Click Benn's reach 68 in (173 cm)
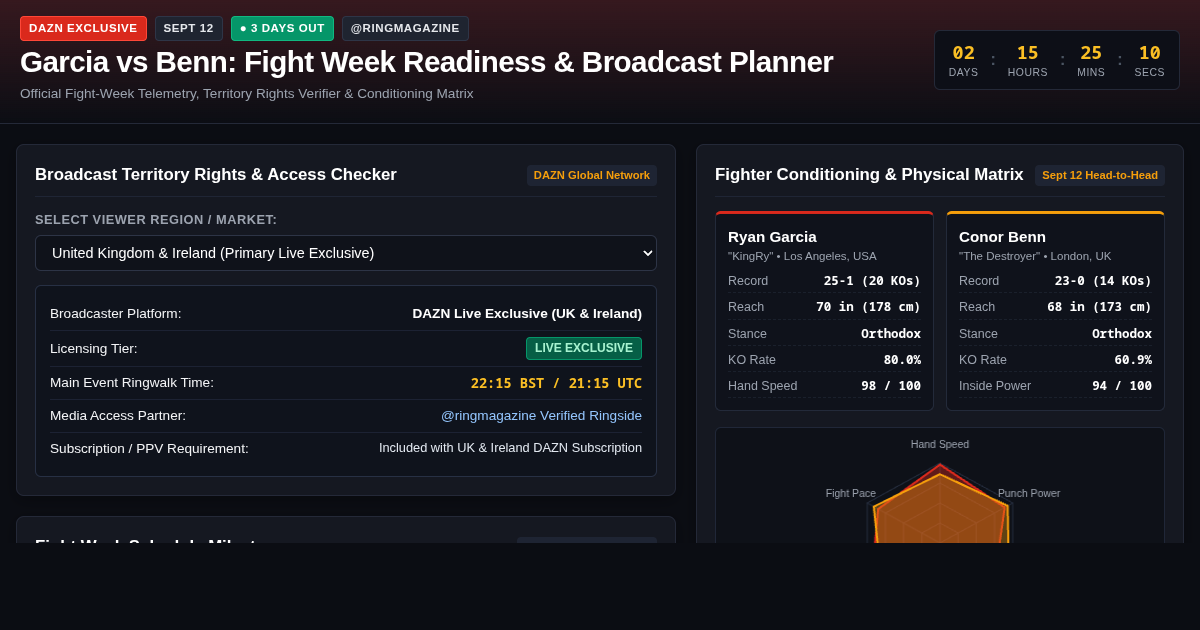The image size is (1200, 630). coord(1099,307)
